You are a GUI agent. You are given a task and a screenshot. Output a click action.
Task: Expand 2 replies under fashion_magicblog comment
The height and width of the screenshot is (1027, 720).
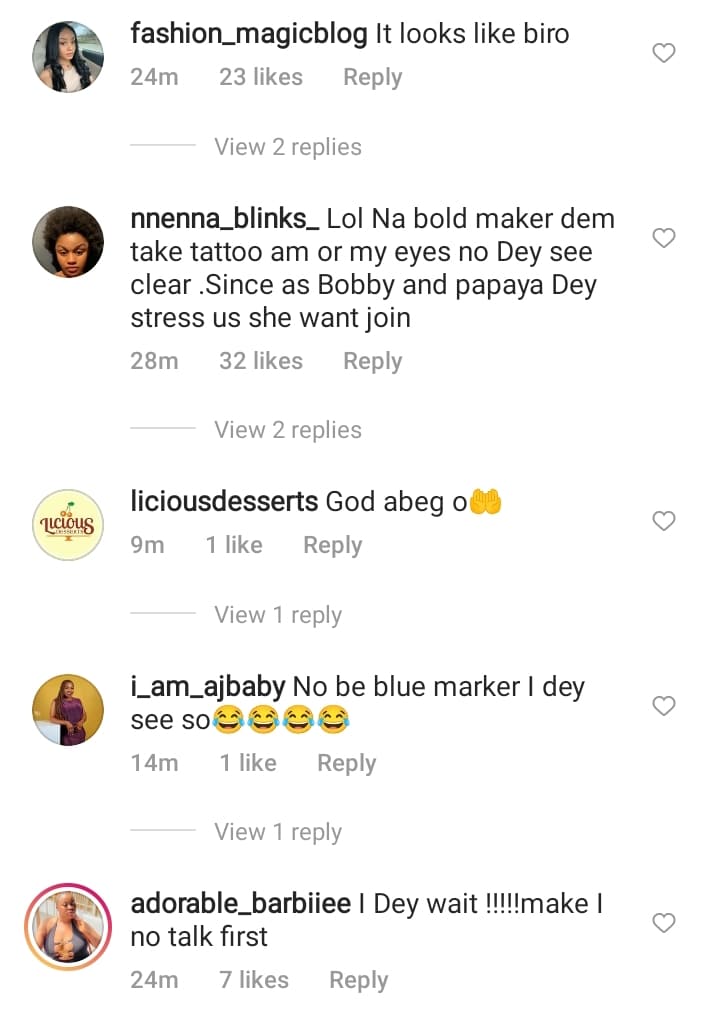[x=287, y=147]
